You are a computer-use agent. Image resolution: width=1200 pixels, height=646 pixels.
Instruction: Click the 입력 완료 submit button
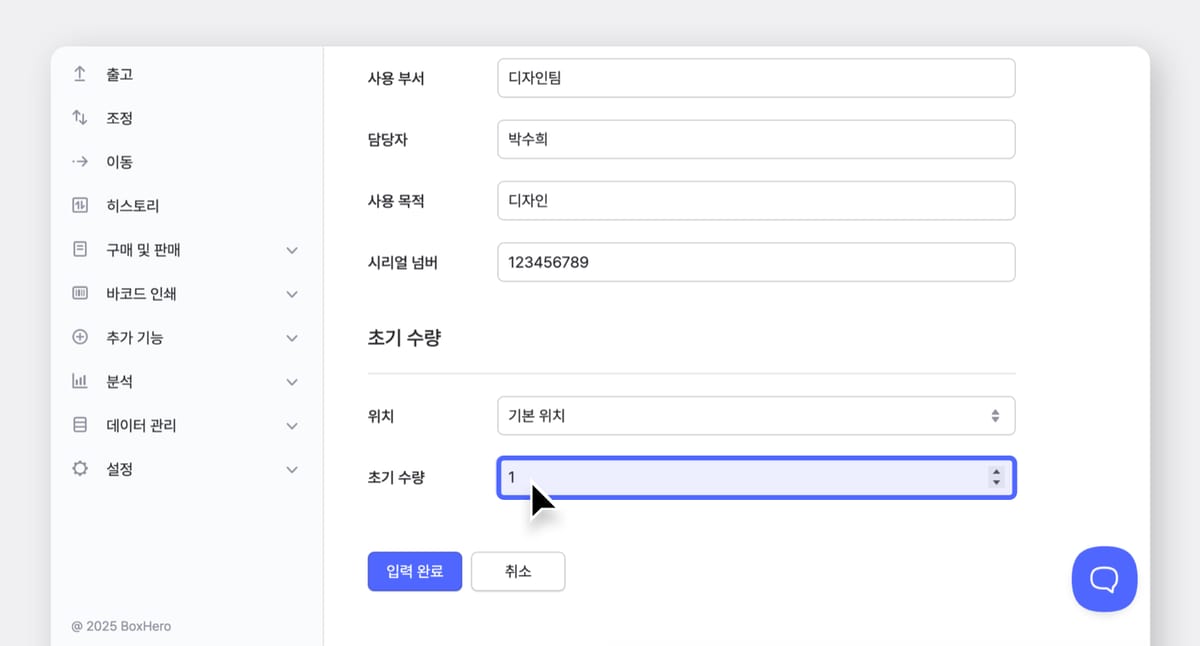coord(415,571)
